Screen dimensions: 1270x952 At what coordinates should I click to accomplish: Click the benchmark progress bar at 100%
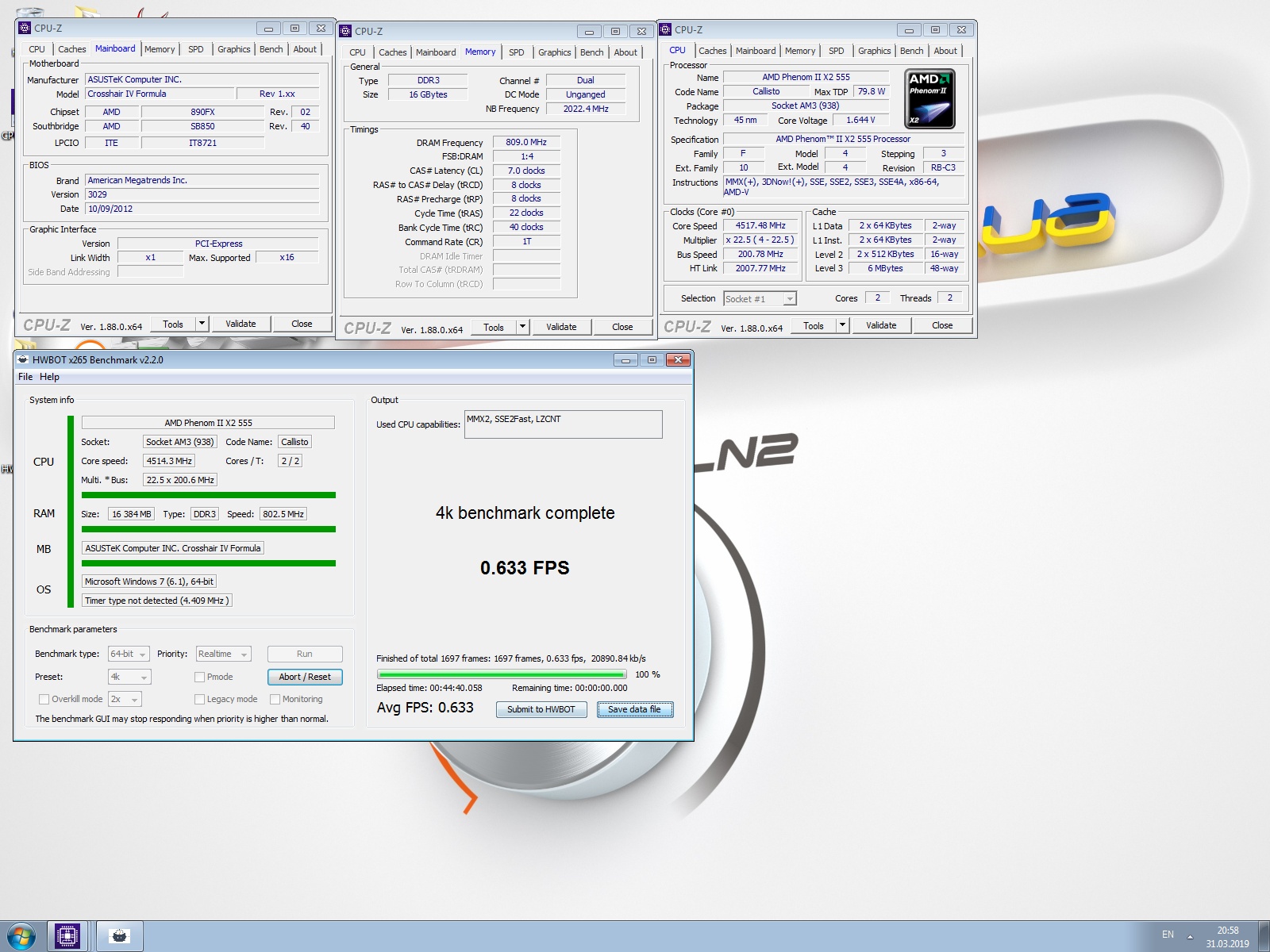click(502, 674)
